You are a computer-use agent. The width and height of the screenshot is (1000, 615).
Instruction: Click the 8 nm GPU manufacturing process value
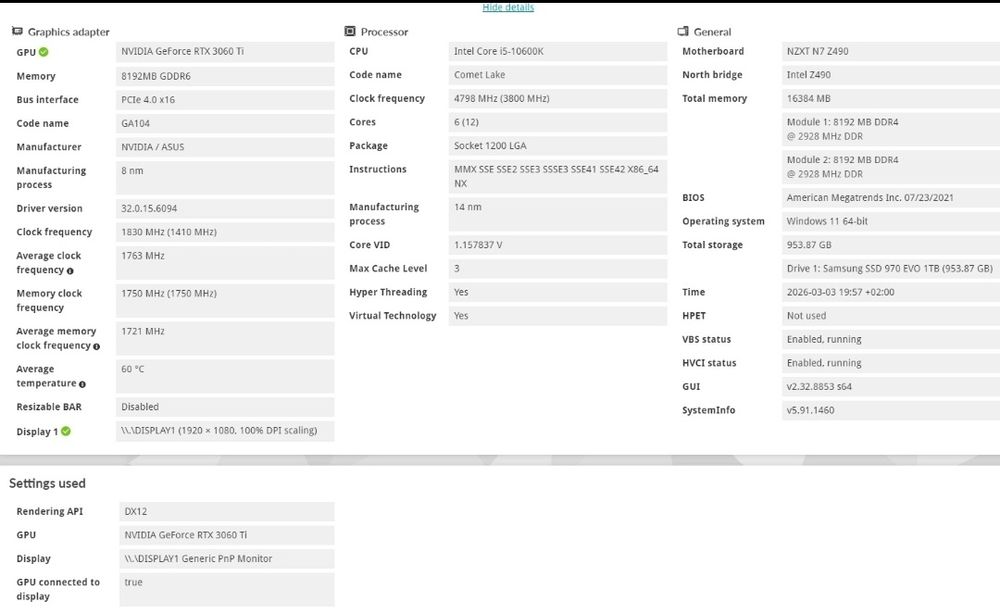[225, 177]
